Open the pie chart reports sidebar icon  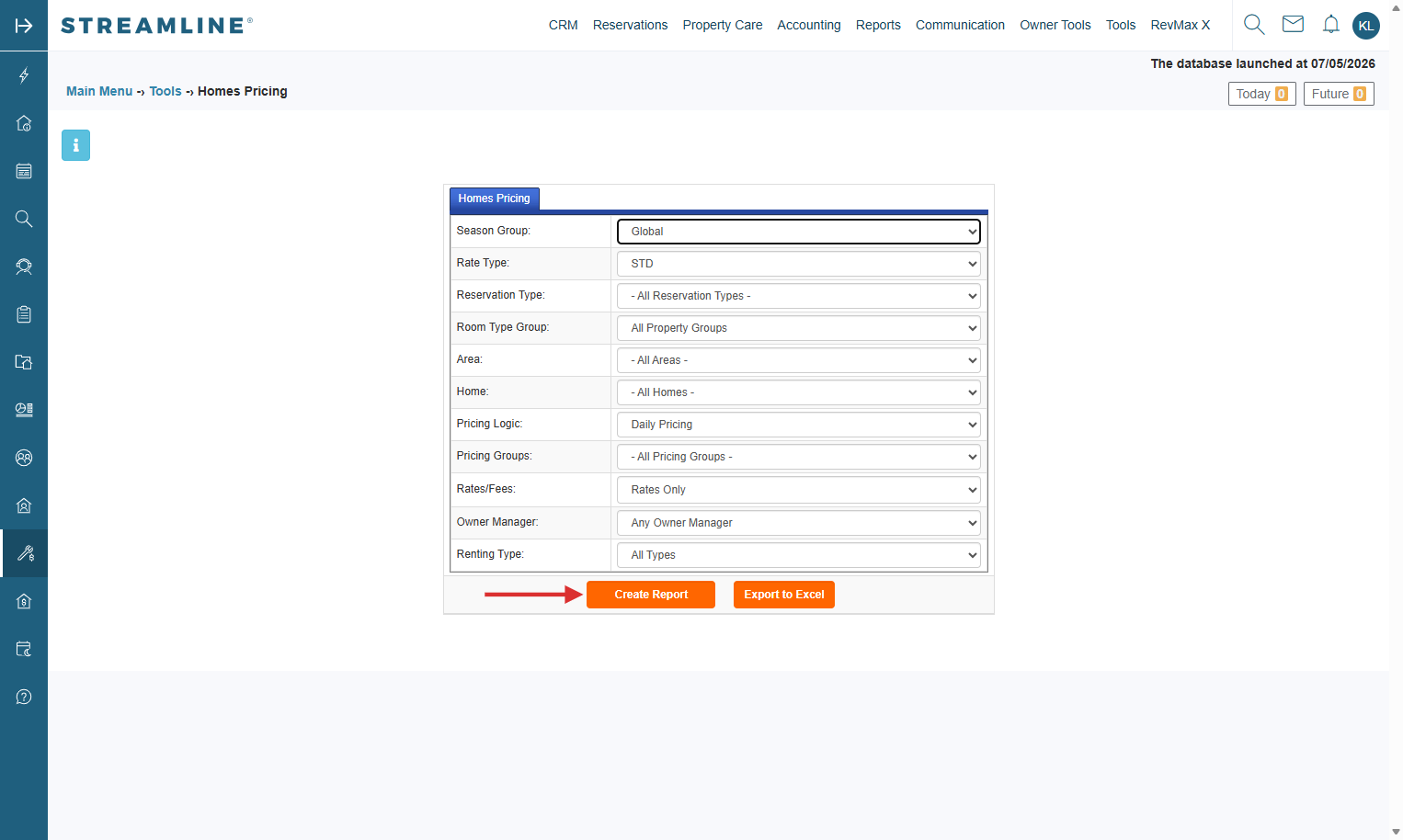point(24,410)
